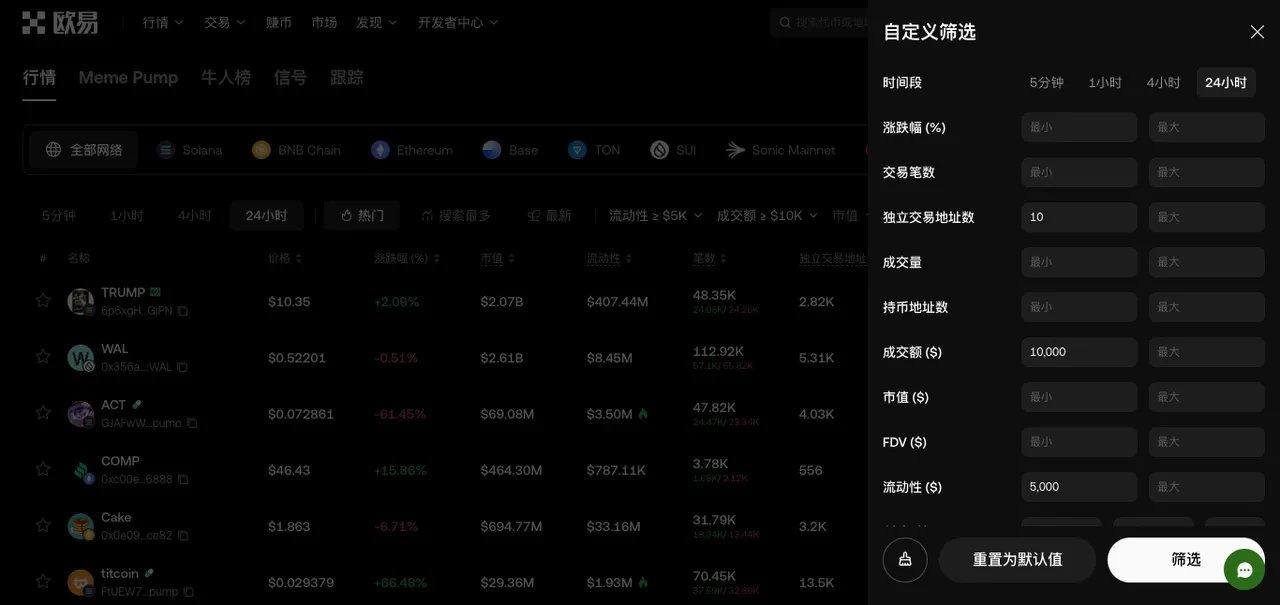1280x605 pixels.
Task: Sort the table by 笔数 column
Action: (x=710, y=258)
